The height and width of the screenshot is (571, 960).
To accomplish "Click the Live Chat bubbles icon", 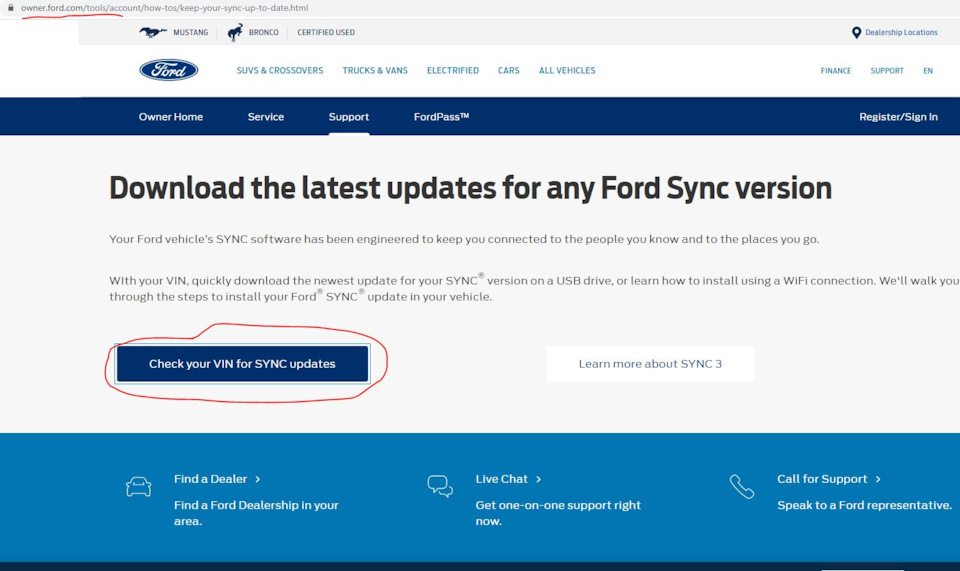I will click(440, 486).
